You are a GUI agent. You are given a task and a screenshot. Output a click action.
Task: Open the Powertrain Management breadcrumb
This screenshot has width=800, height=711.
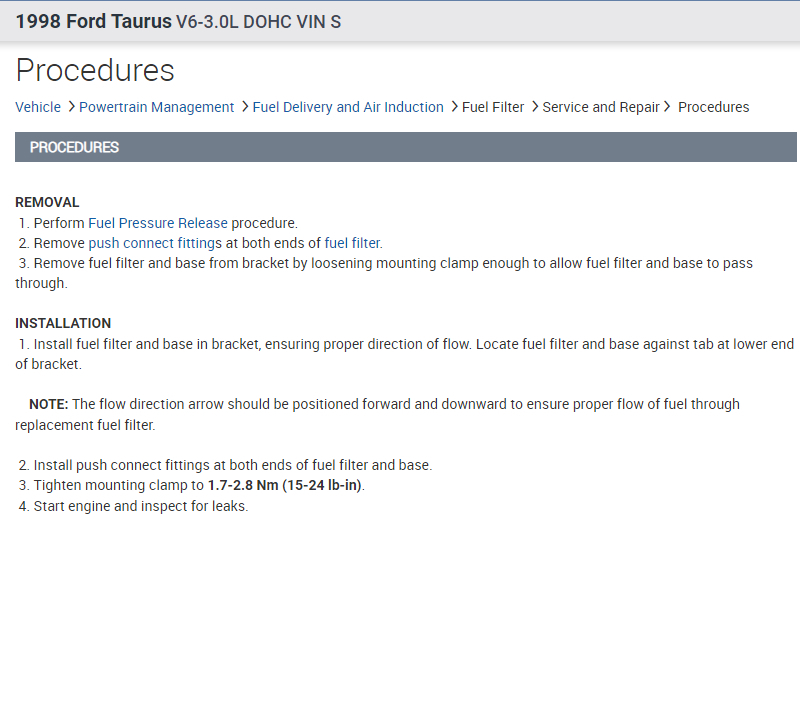click(x=156, y=107)
